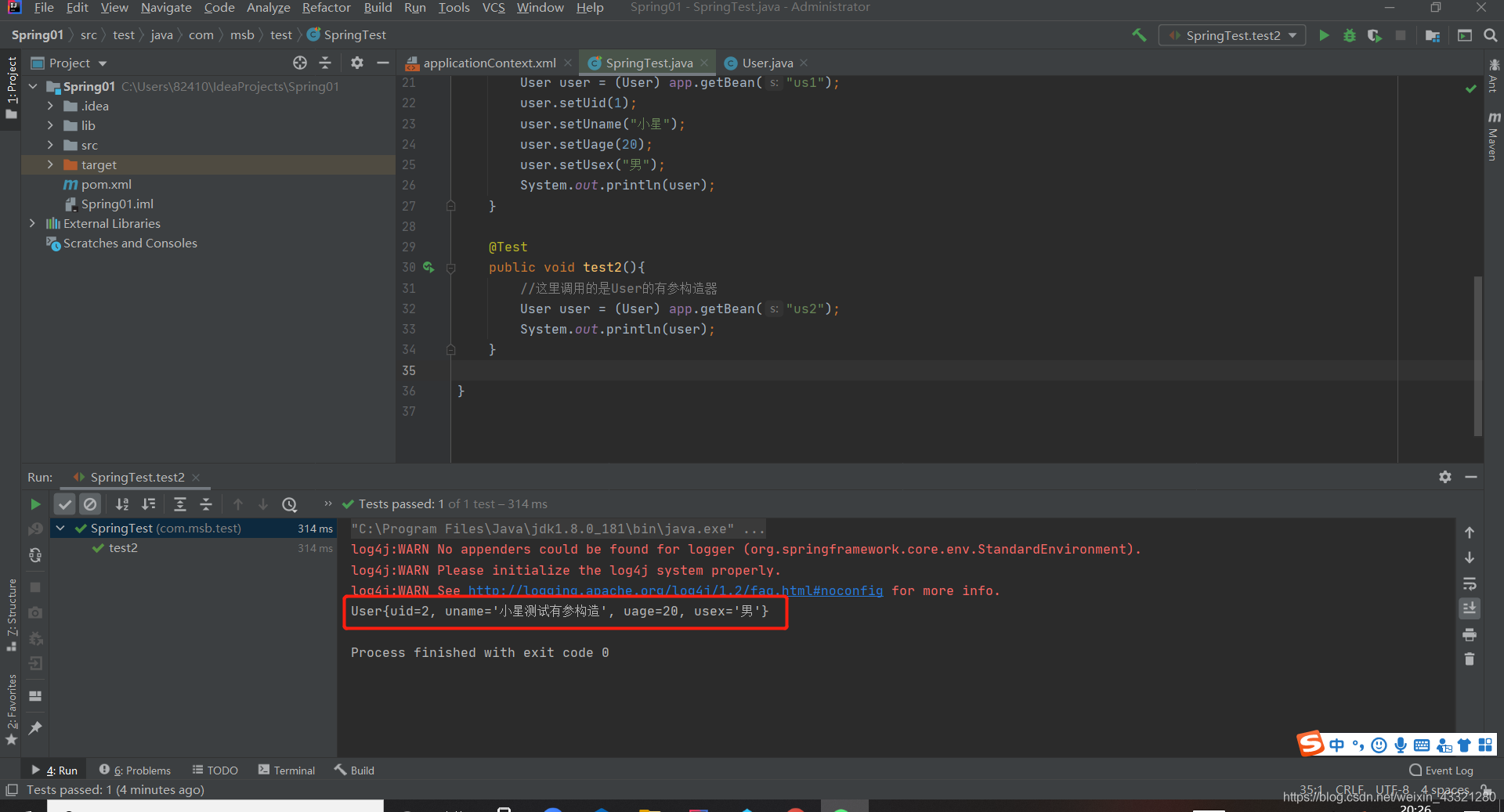1504x812 pixels.
Task: Open the Analyze menu
Action: pos(268,8)
